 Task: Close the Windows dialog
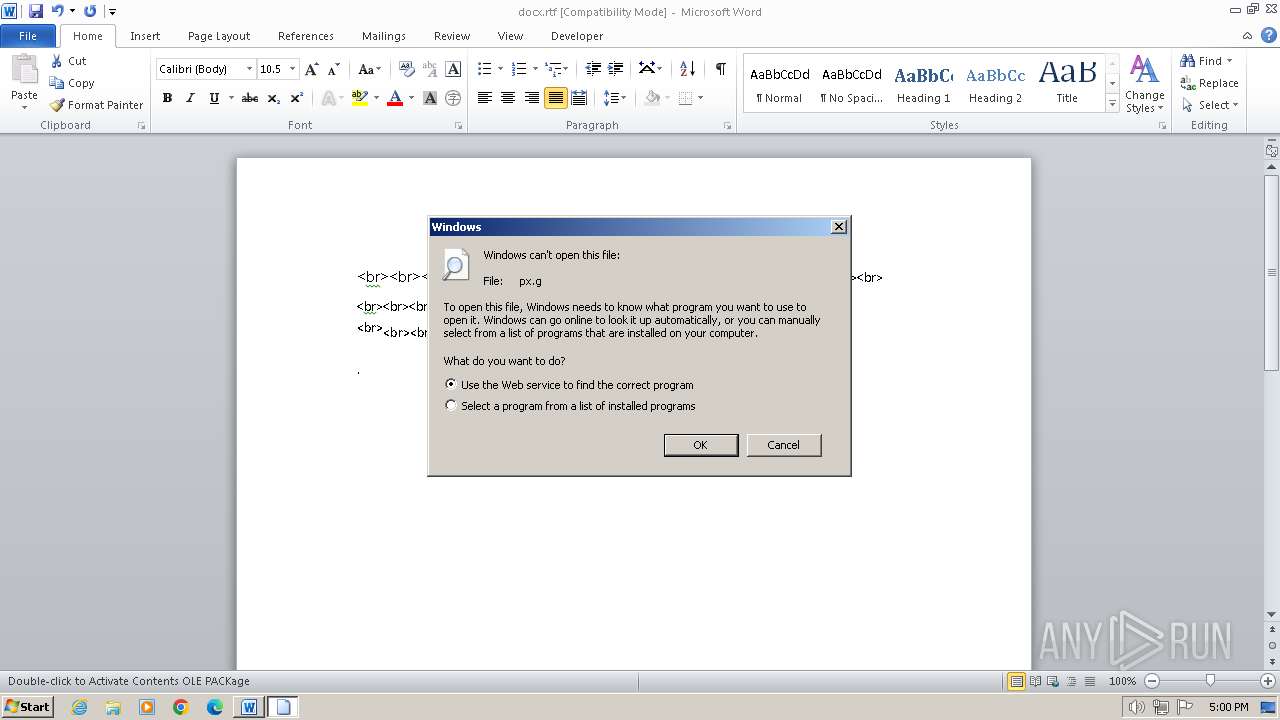pyautogui.click(x=839, y=227)
